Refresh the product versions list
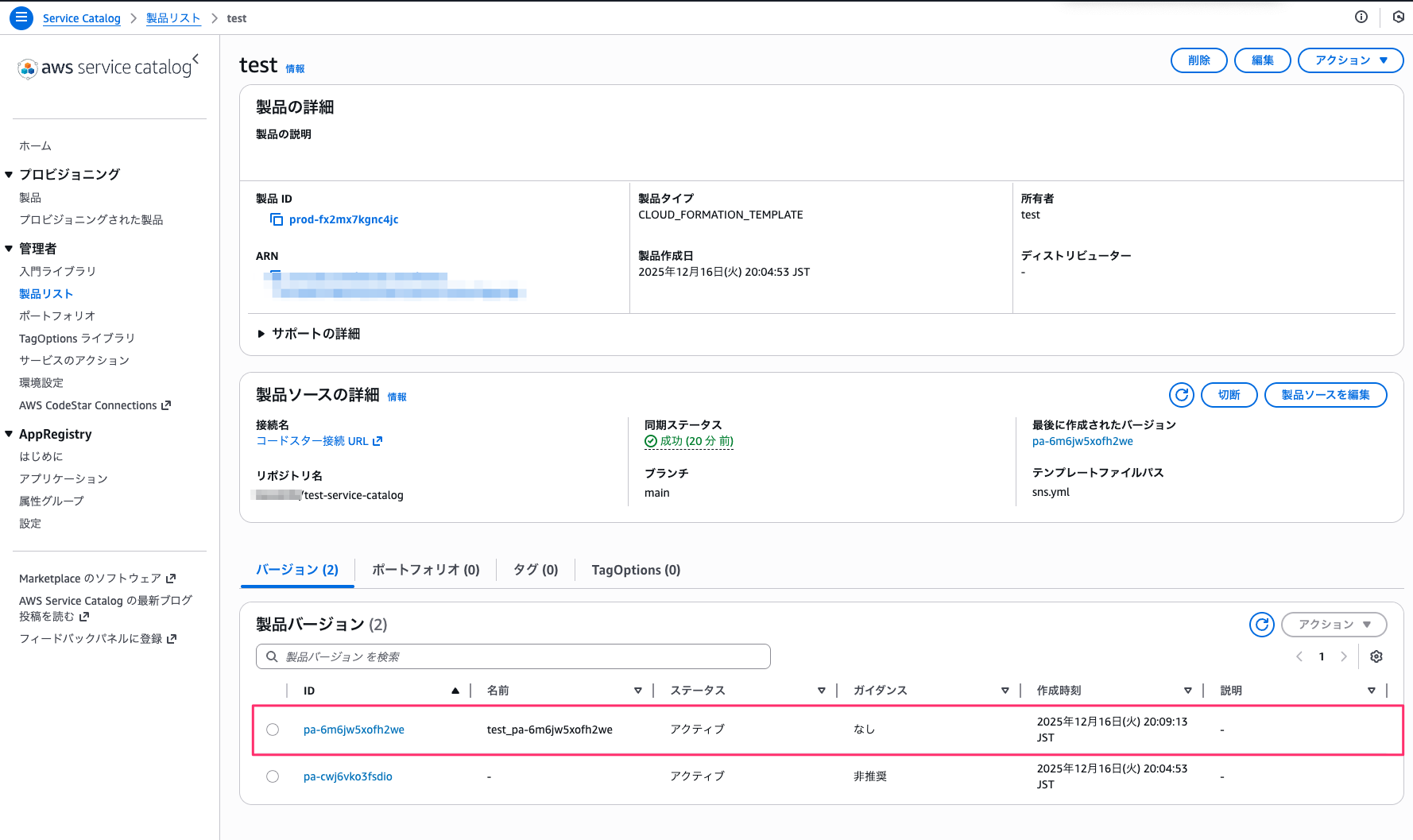1413x840 pixels. point(1261,625)
